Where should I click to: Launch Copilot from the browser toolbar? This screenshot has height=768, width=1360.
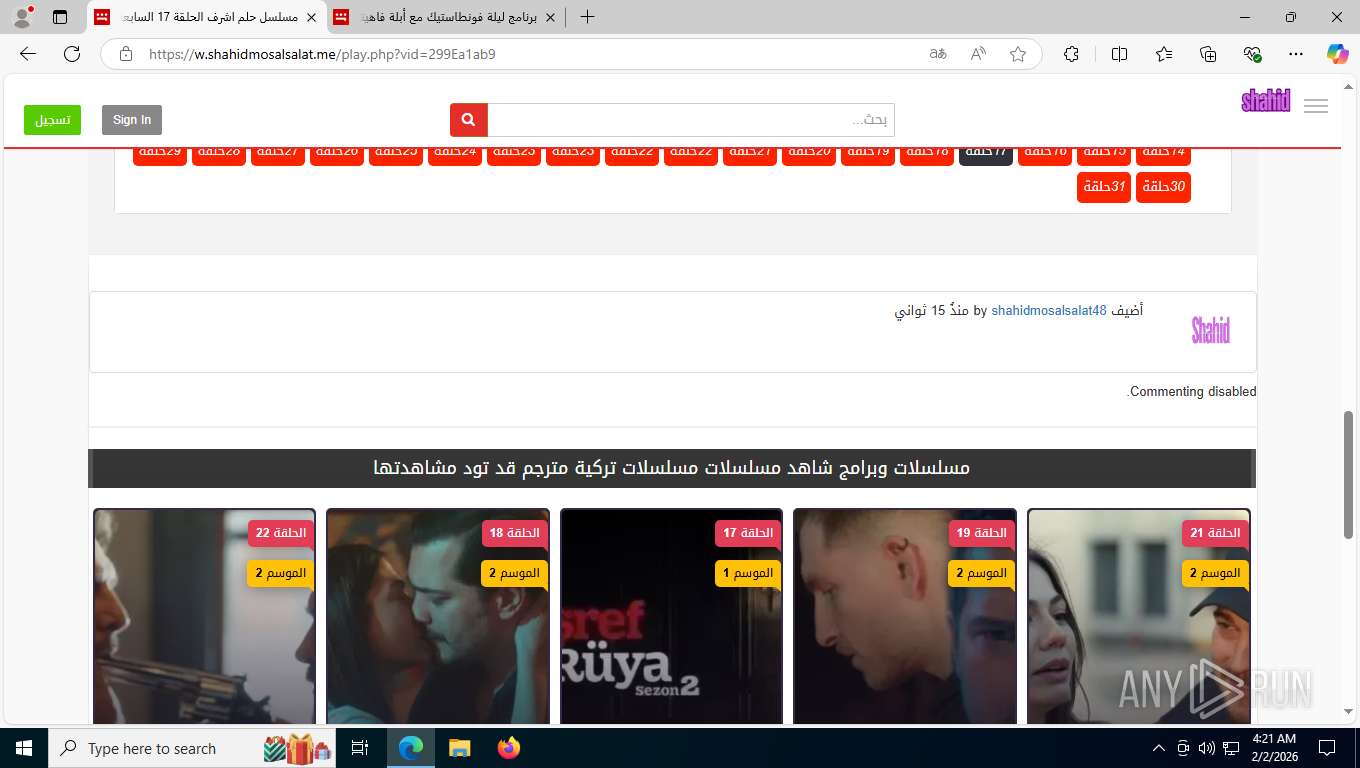coord(1338,54)
